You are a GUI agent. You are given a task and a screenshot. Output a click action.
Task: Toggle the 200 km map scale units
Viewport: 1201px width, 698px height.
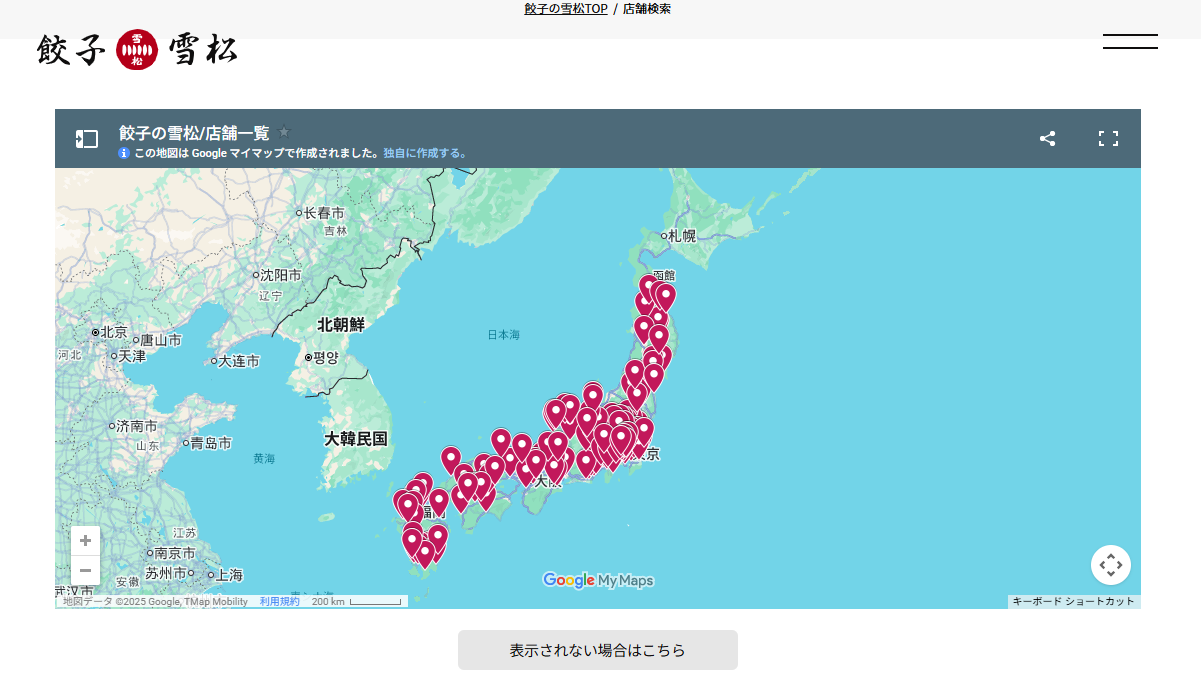[356, 602]
